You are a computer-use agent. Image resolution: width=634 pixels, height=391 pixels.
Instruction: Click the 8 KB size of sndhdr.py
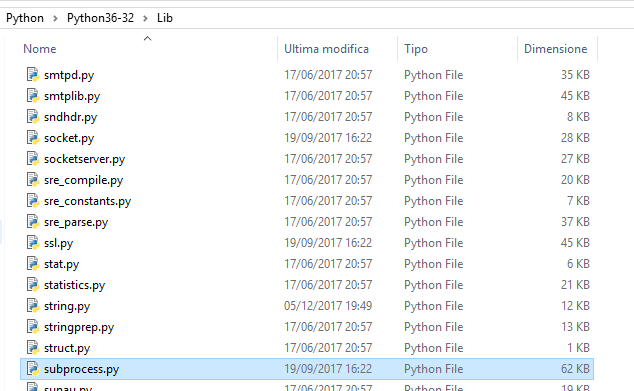578,117
